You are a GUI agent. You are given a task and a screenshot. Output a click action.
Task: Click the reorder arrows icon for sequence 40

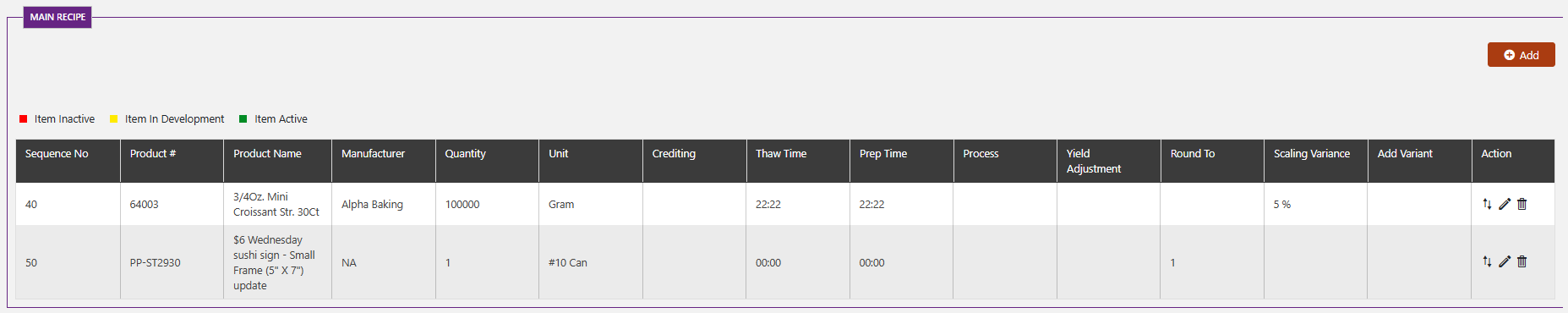1487,204
